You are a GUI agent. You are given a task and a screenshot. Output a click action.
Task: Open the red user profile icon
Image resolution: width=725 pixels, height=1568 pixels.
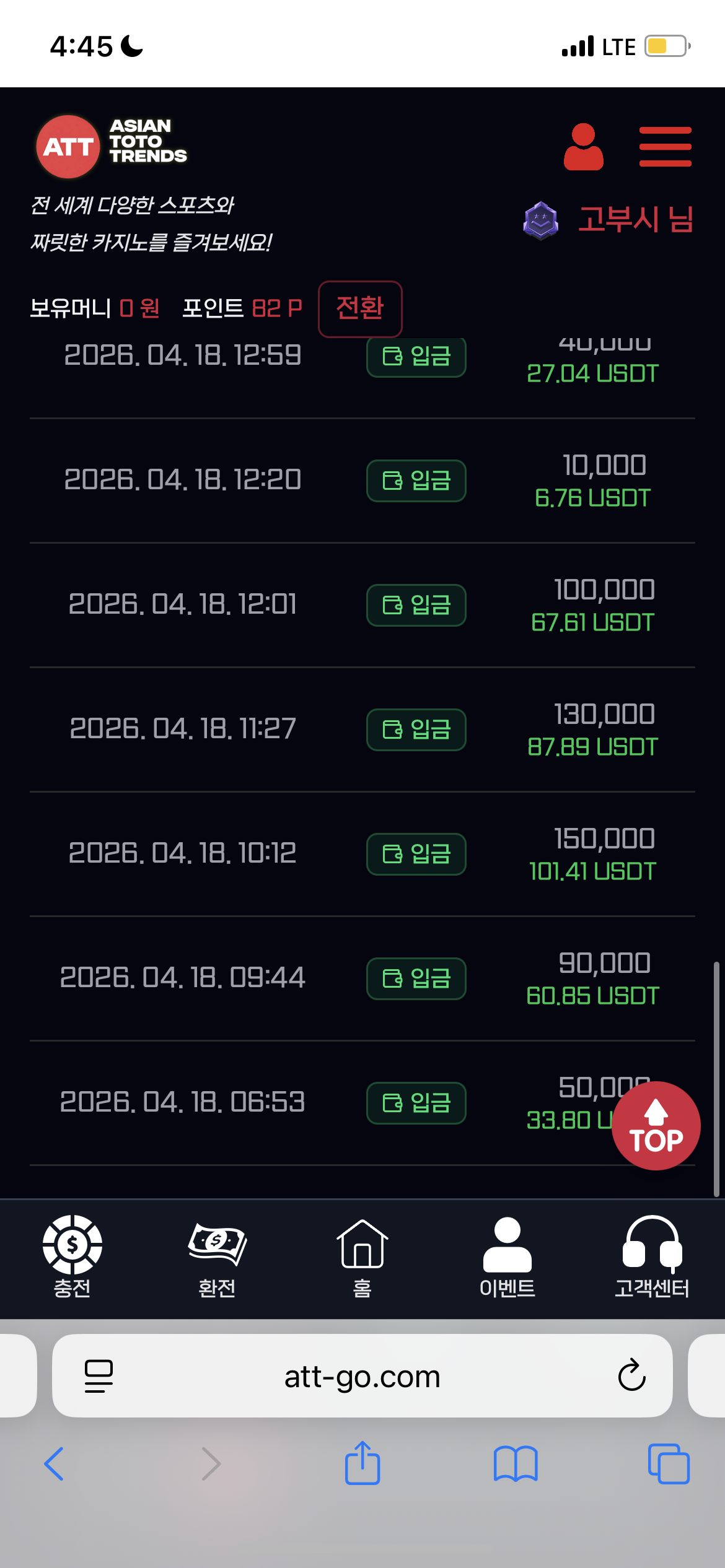[x=583, y=147]
